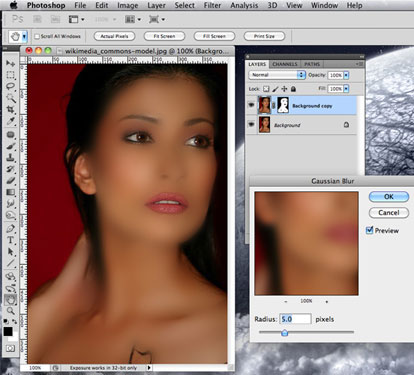The height and width of the screenshot is (375, 414).
Task: Open the Image menu
Action: [x=128, y=5]
